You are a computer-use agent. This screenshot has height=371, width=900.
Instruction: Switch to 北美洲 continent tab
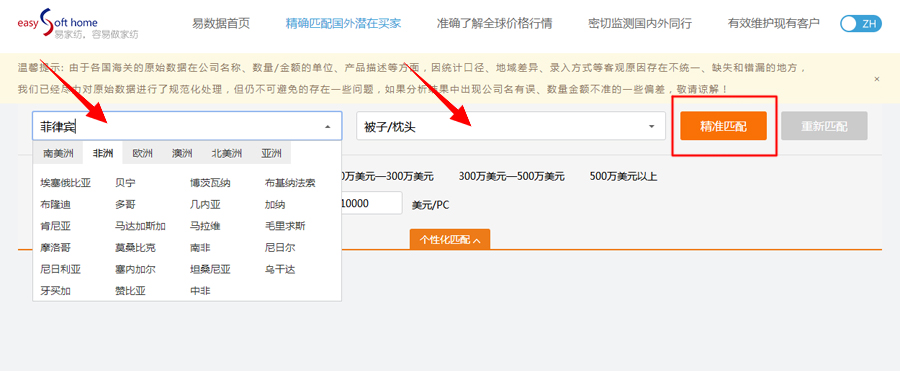tap(227, 153)
